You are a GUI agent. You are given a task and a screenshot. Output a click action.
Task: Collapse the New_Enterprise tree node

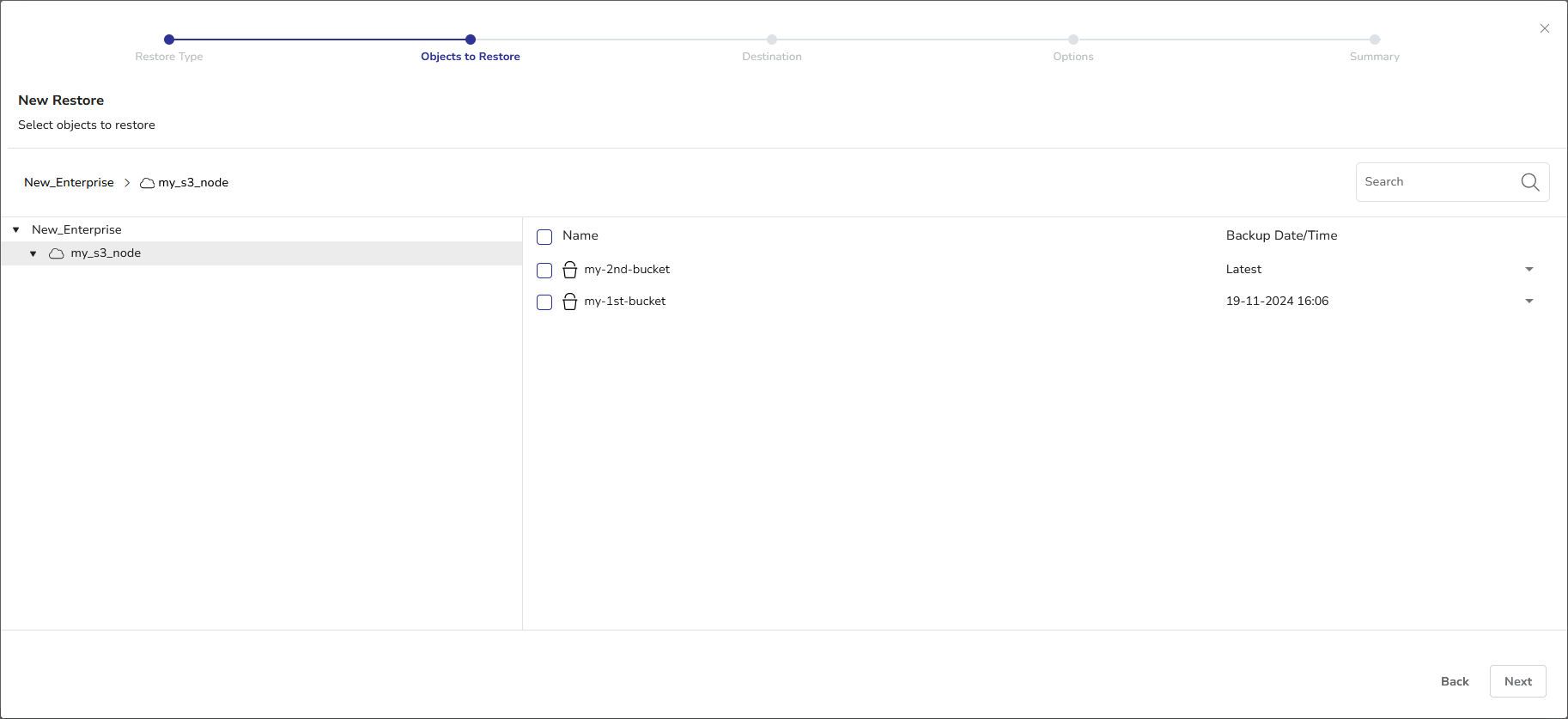15,230
